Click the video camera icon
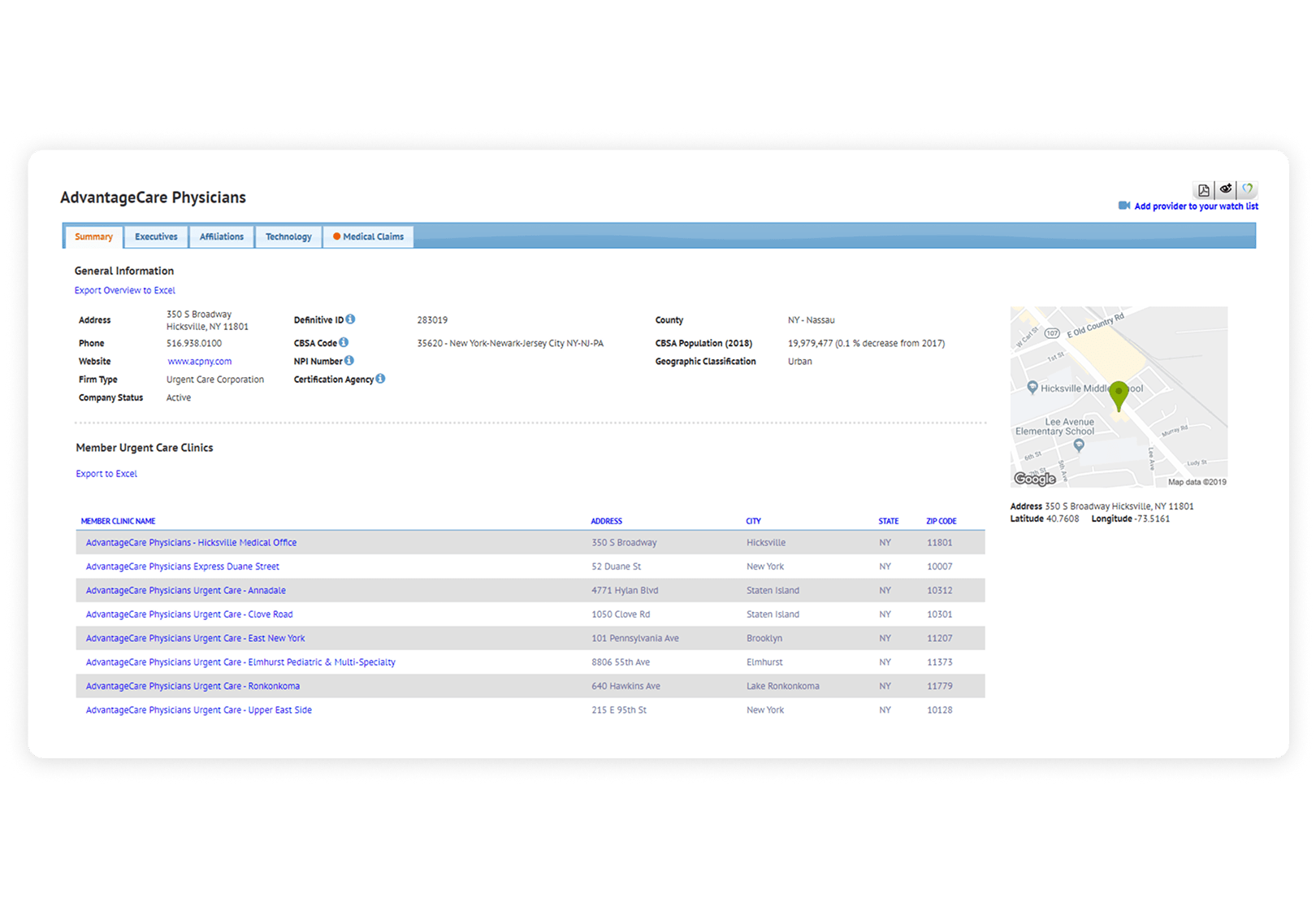Image resolution: width=1316 pixels, height=907 pixels. 1124,206
